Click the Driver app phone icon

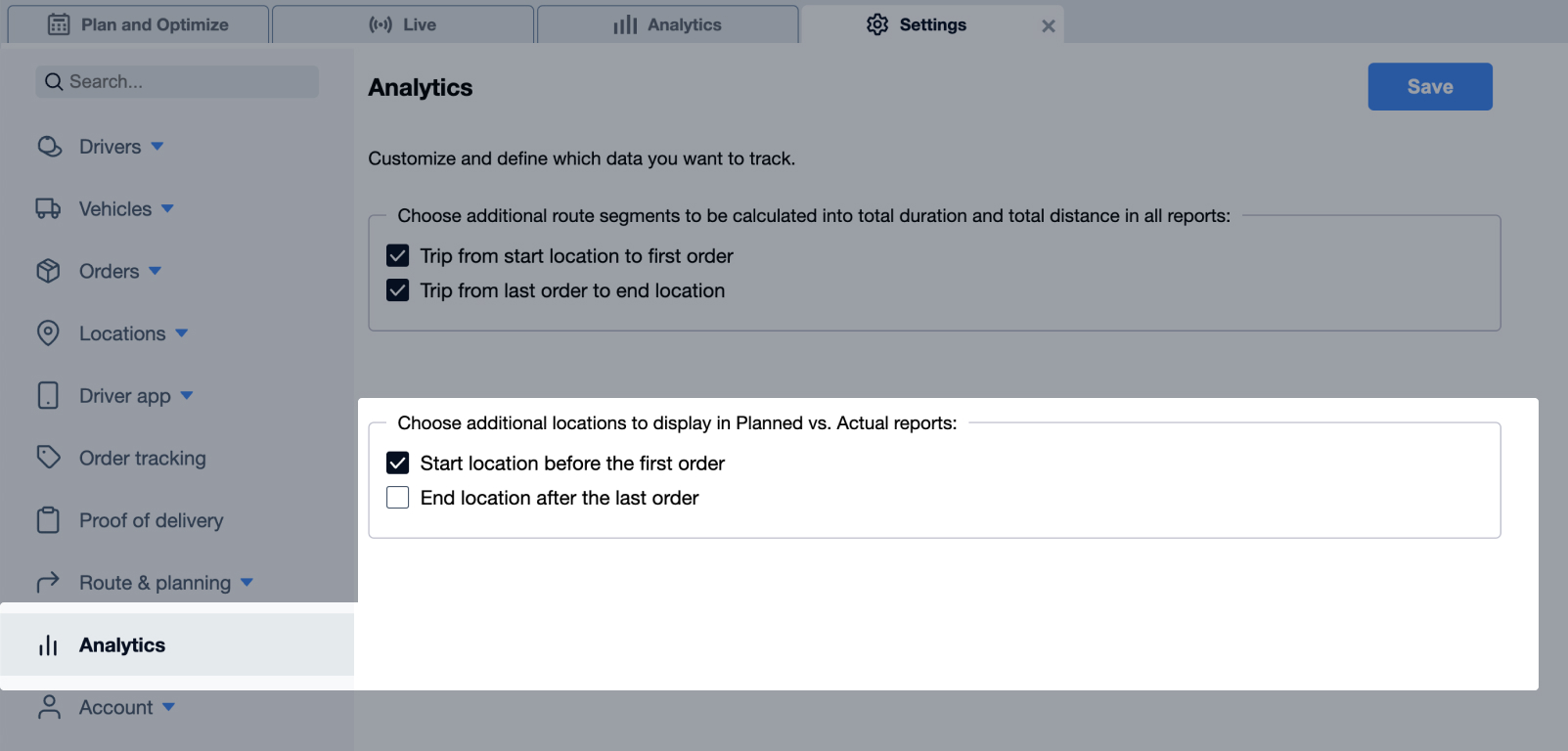(48, 395)
